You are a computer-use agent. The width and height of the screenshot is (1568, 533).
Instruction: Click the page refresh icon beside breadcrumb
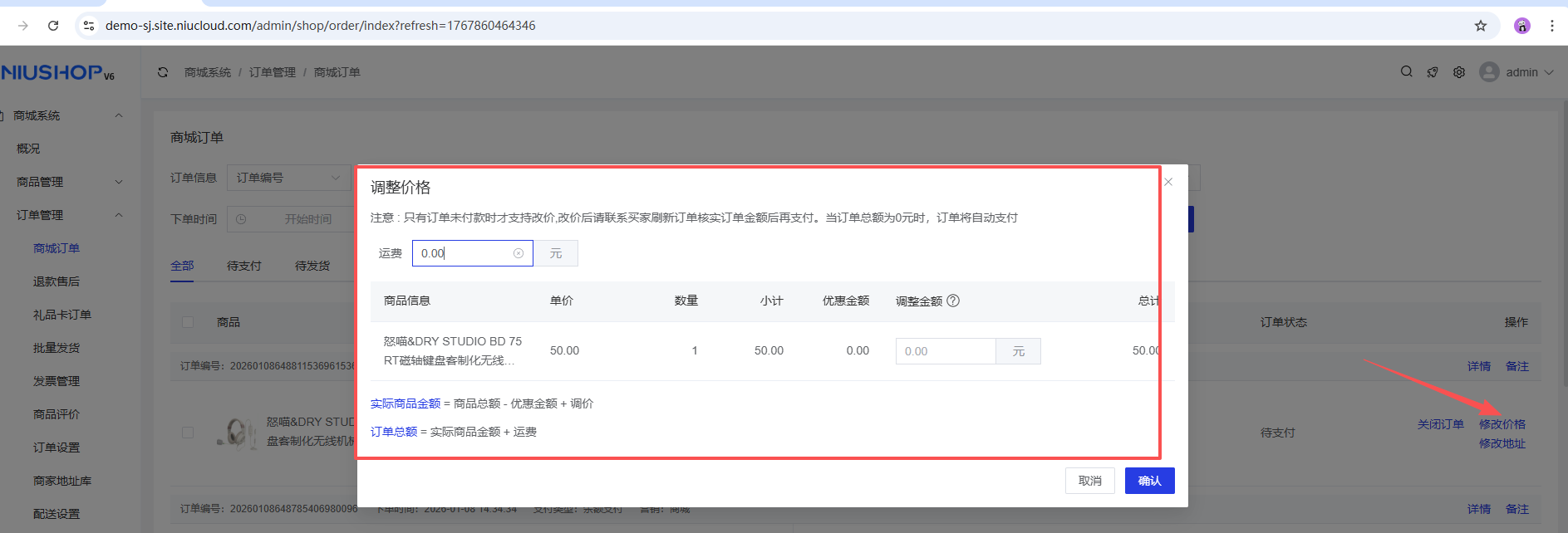(163, 72)
